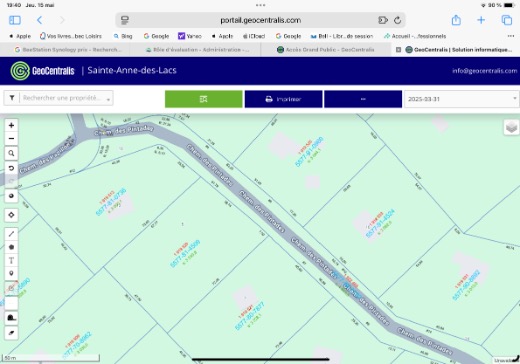Screen dimensions: 520x364
Task: Select the measure tool icon
Action: click(11, 318)
